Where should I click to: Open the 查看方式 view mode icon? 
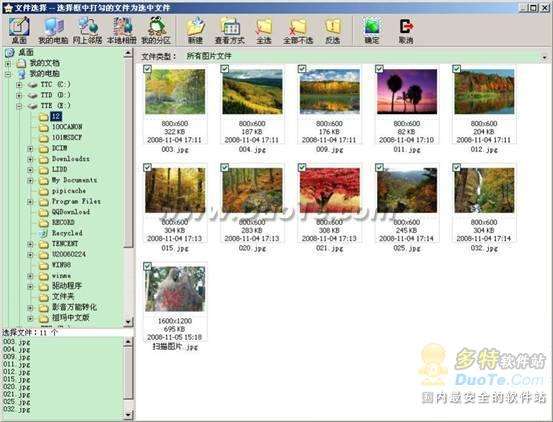click(230, 31)
